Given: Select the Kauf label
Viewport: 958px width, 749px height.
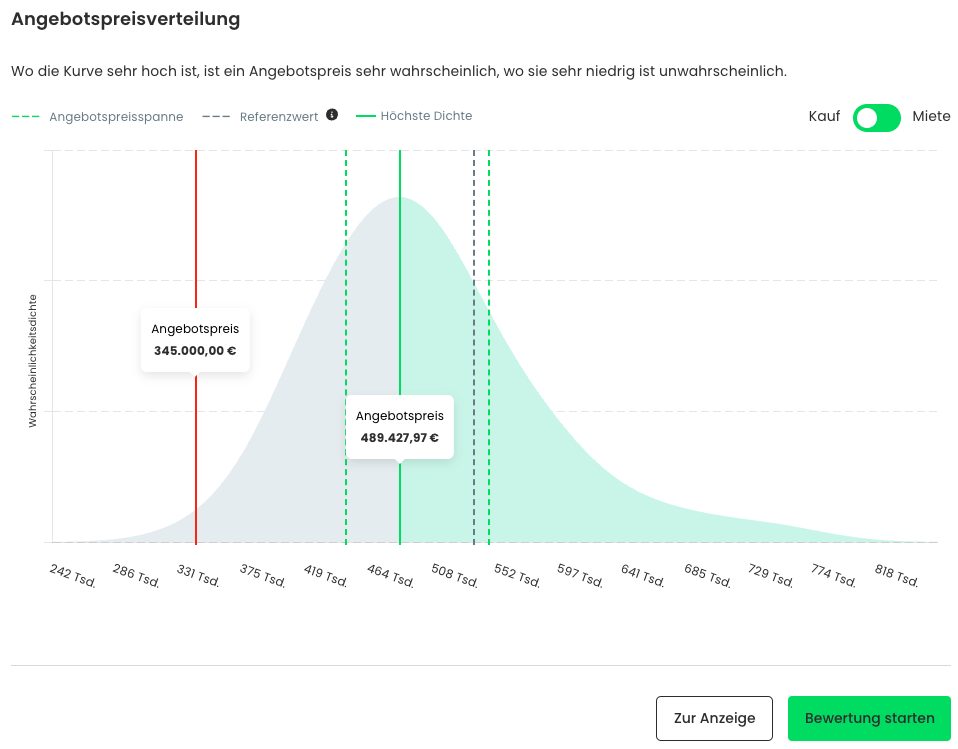Looking at the screenshot, I should [824, 117].
